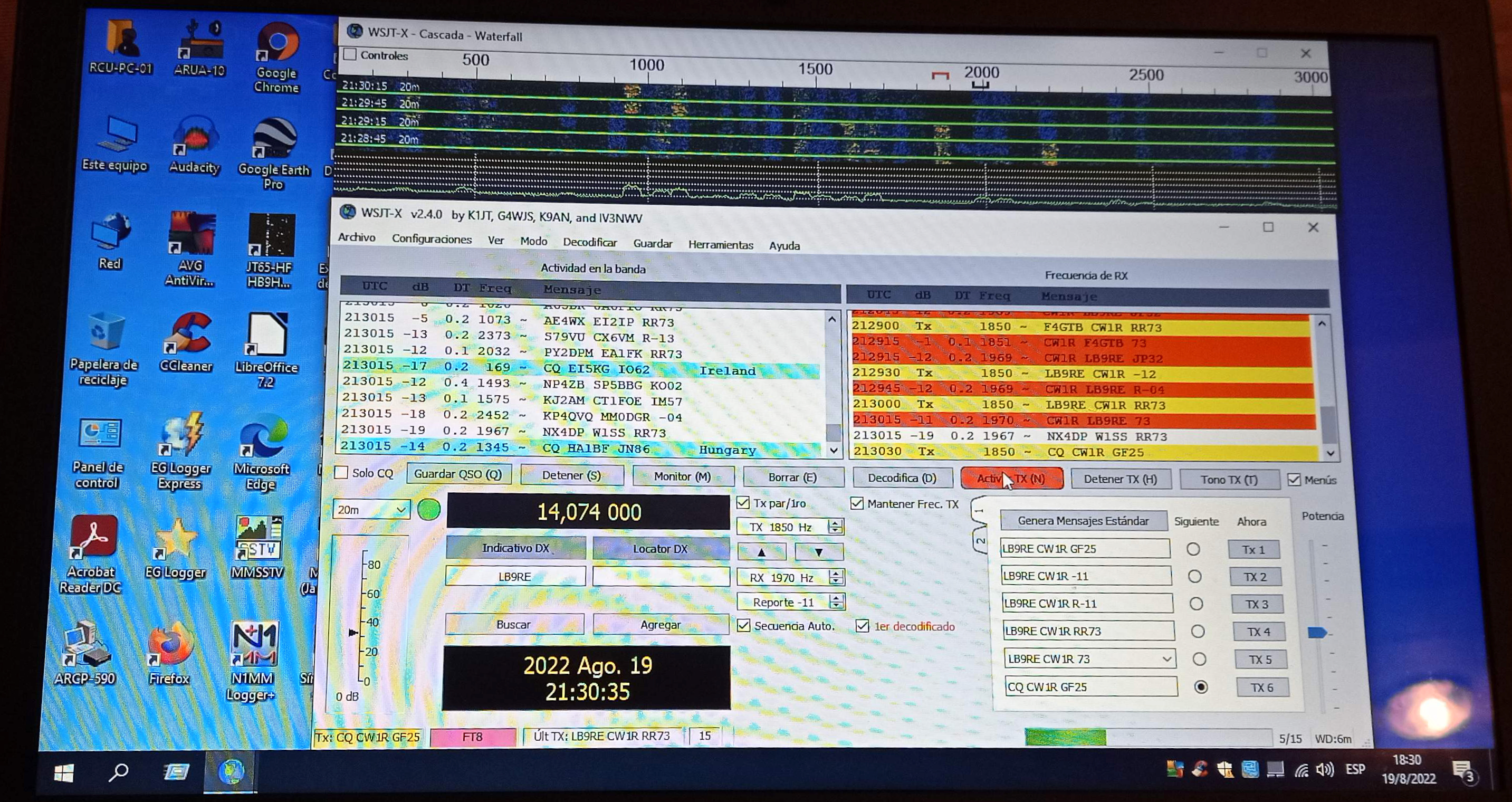Open the Configuraciones menu
Screen dimensions: 1512x802
432,239
